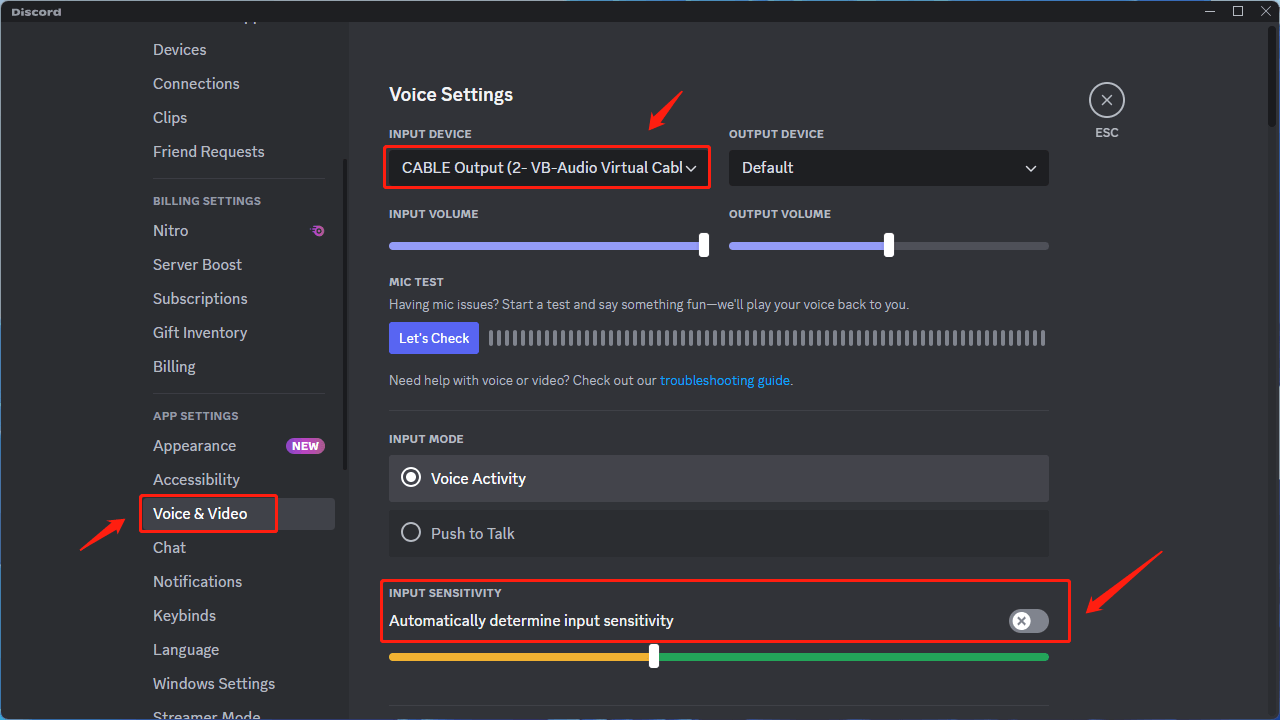Open the Input Device dropdown

pos(546,167)
